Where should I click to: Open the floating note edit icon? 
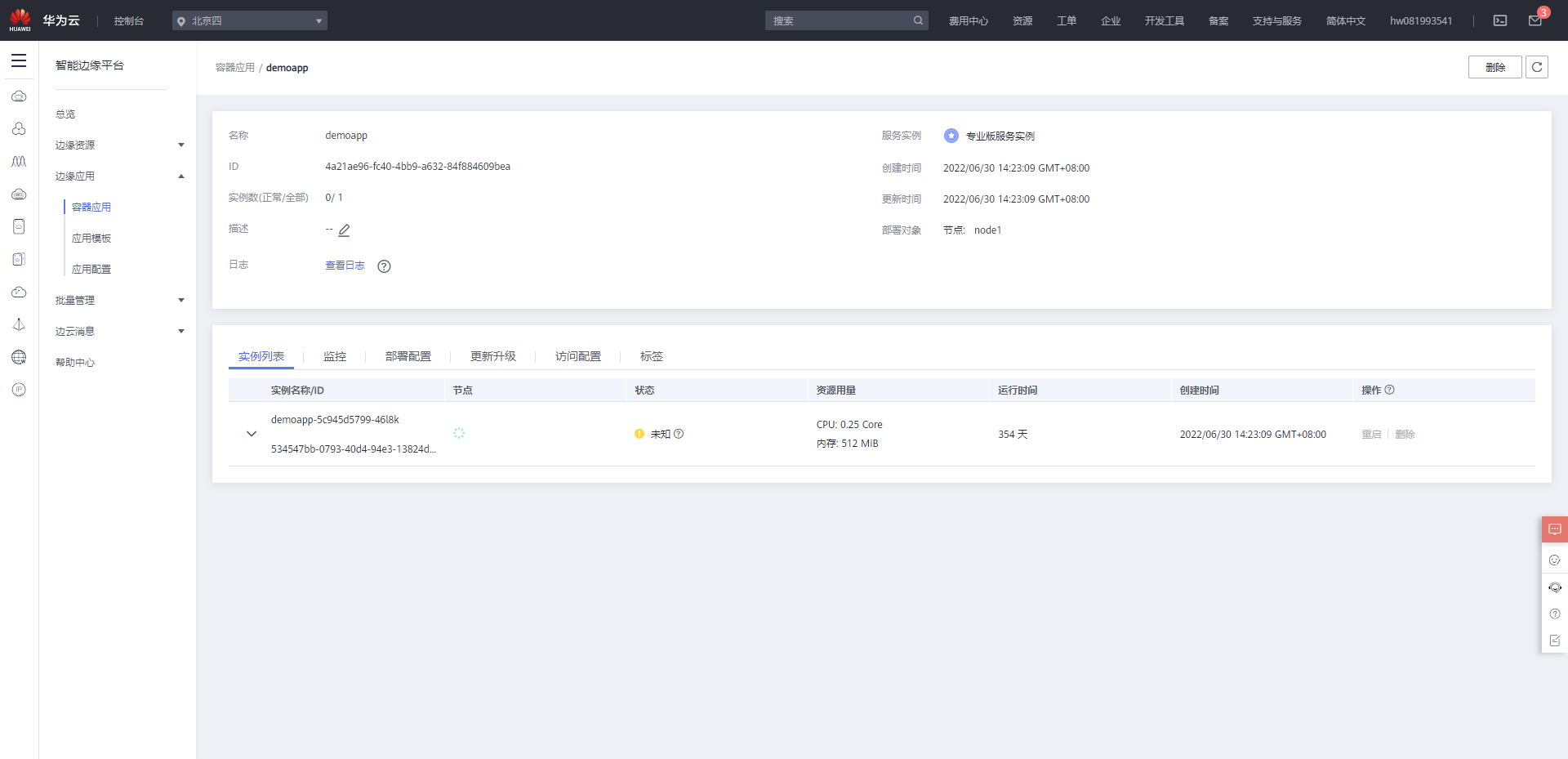pyautogui.click(x=1555, y=641)
